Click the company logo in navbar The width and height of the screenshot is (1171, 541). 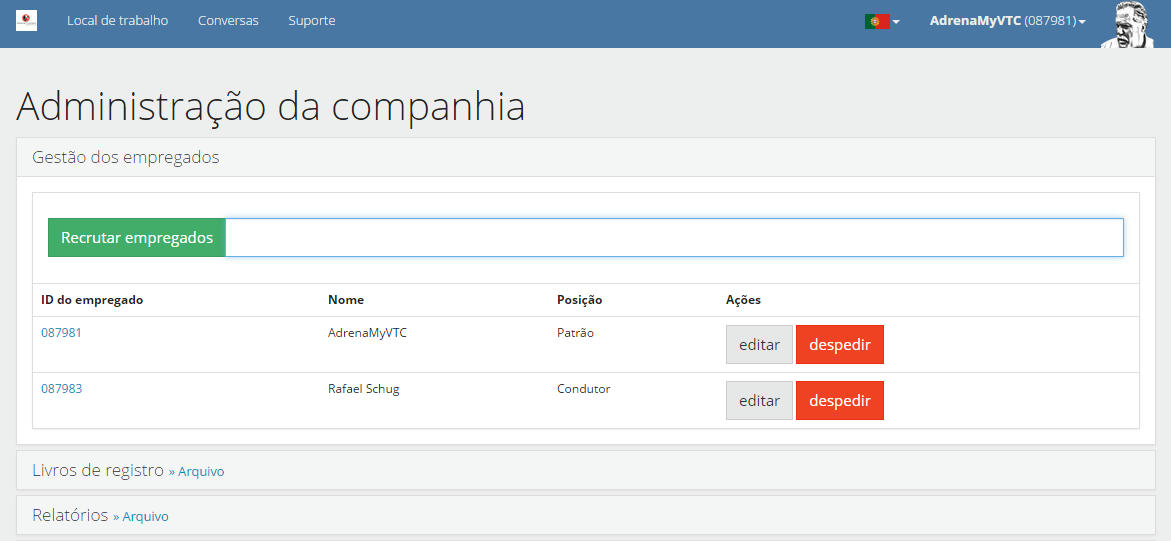pos(26,20)
